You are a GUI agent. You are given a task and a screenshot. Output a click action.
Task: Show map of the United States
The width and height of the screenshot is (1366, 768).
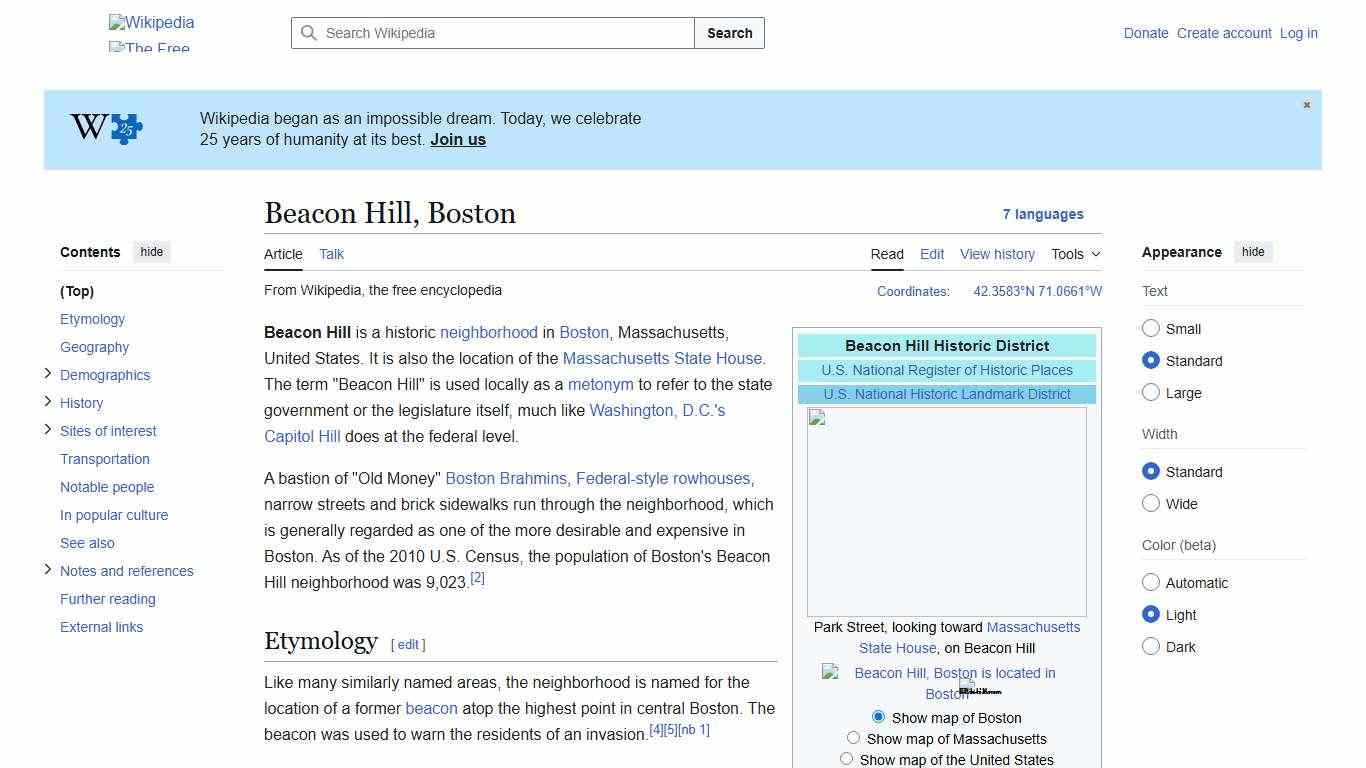847,758
